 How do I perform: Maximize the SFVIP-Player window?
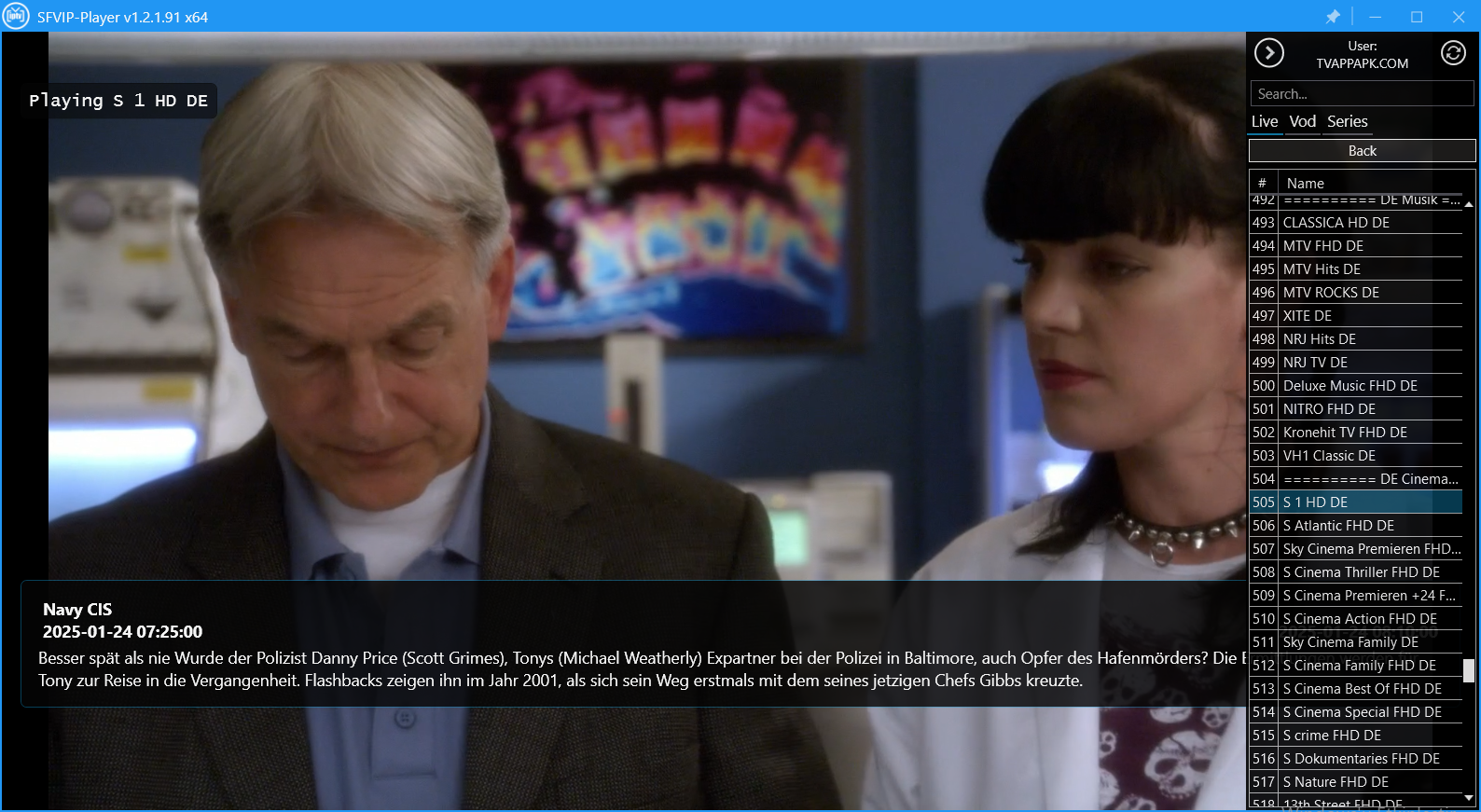coord(1417,17)
